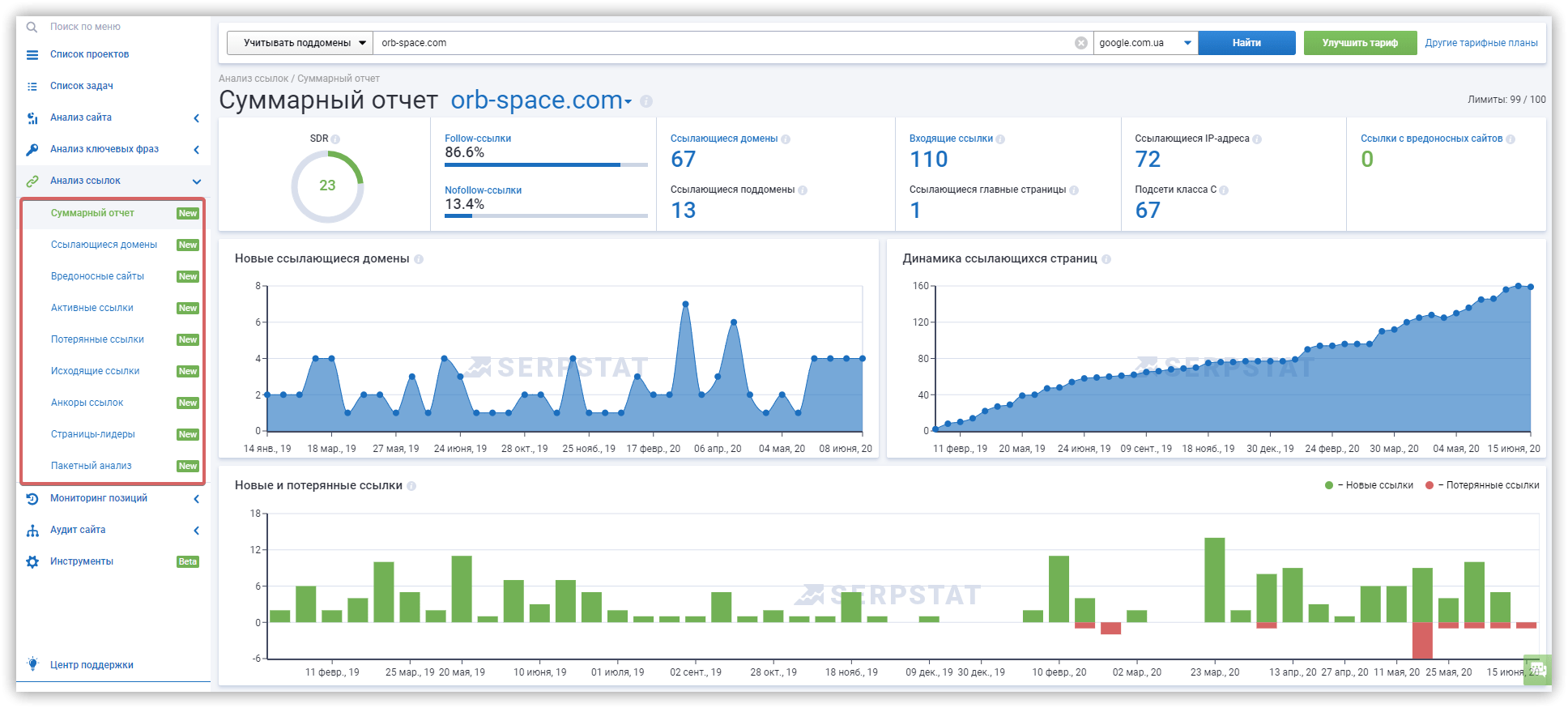Open the chat widget icon at bottom right
The width and height of the screenshot is (1568, 708).
pyautogui.click(x=1537, y=670)
